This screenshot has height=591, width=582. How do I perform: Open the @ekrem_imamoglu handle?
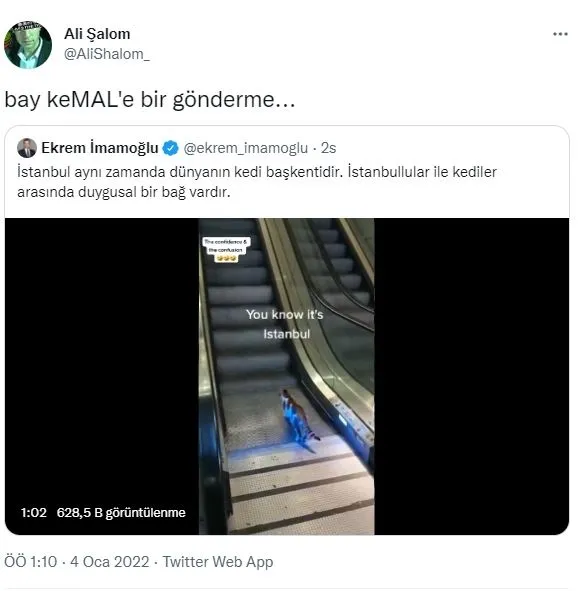point(246,148)
